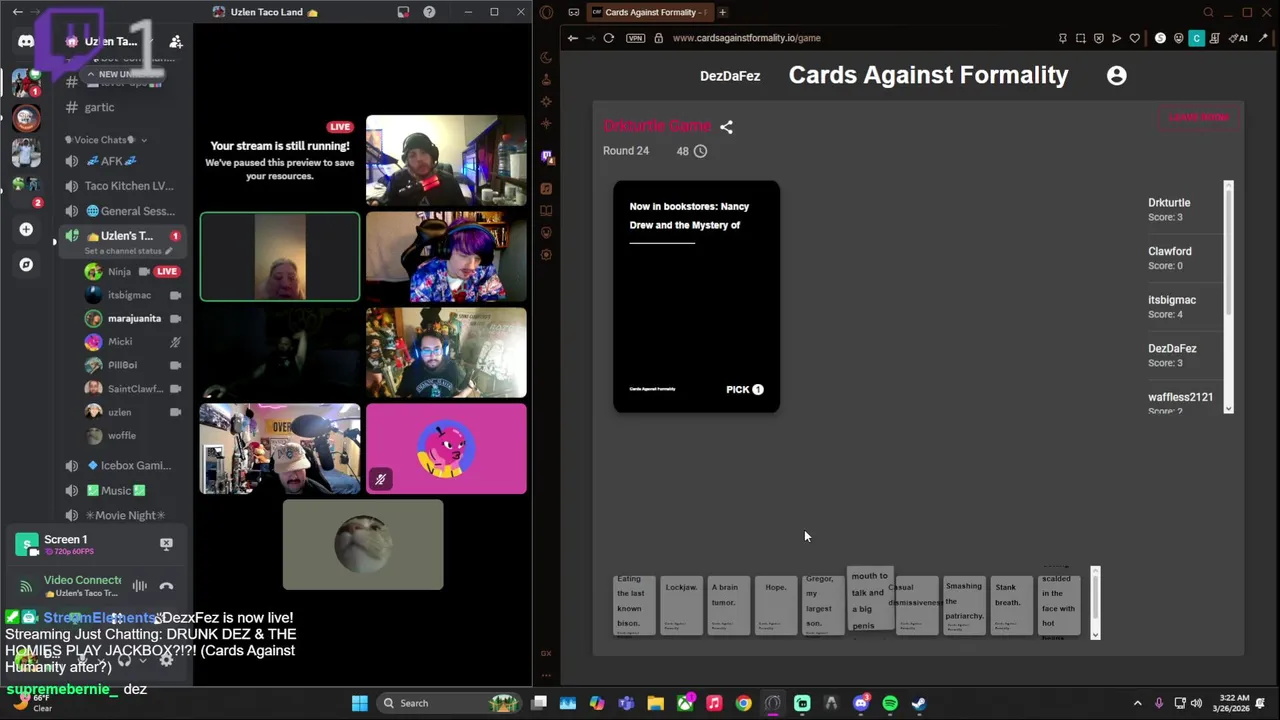Select woffle in voice member list
Screen dimensions: 1280x720
point(132,435)
